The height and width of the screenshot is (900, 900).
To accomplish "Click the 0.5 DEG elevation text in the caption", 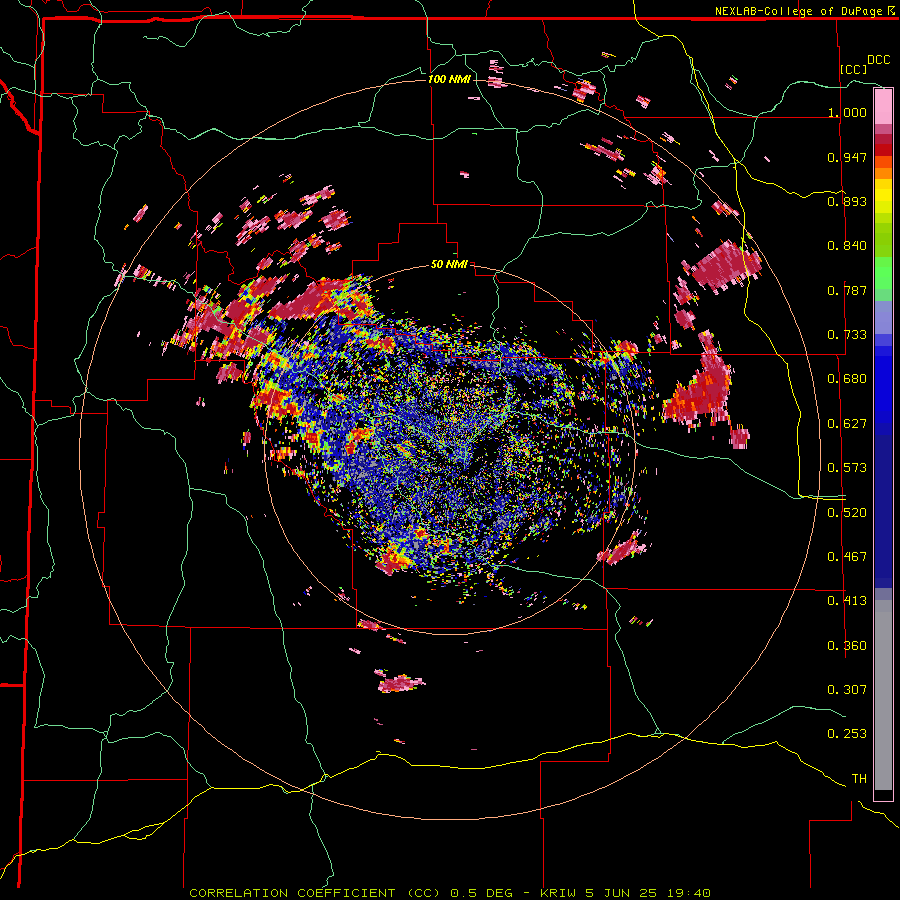I will point(481,893).
